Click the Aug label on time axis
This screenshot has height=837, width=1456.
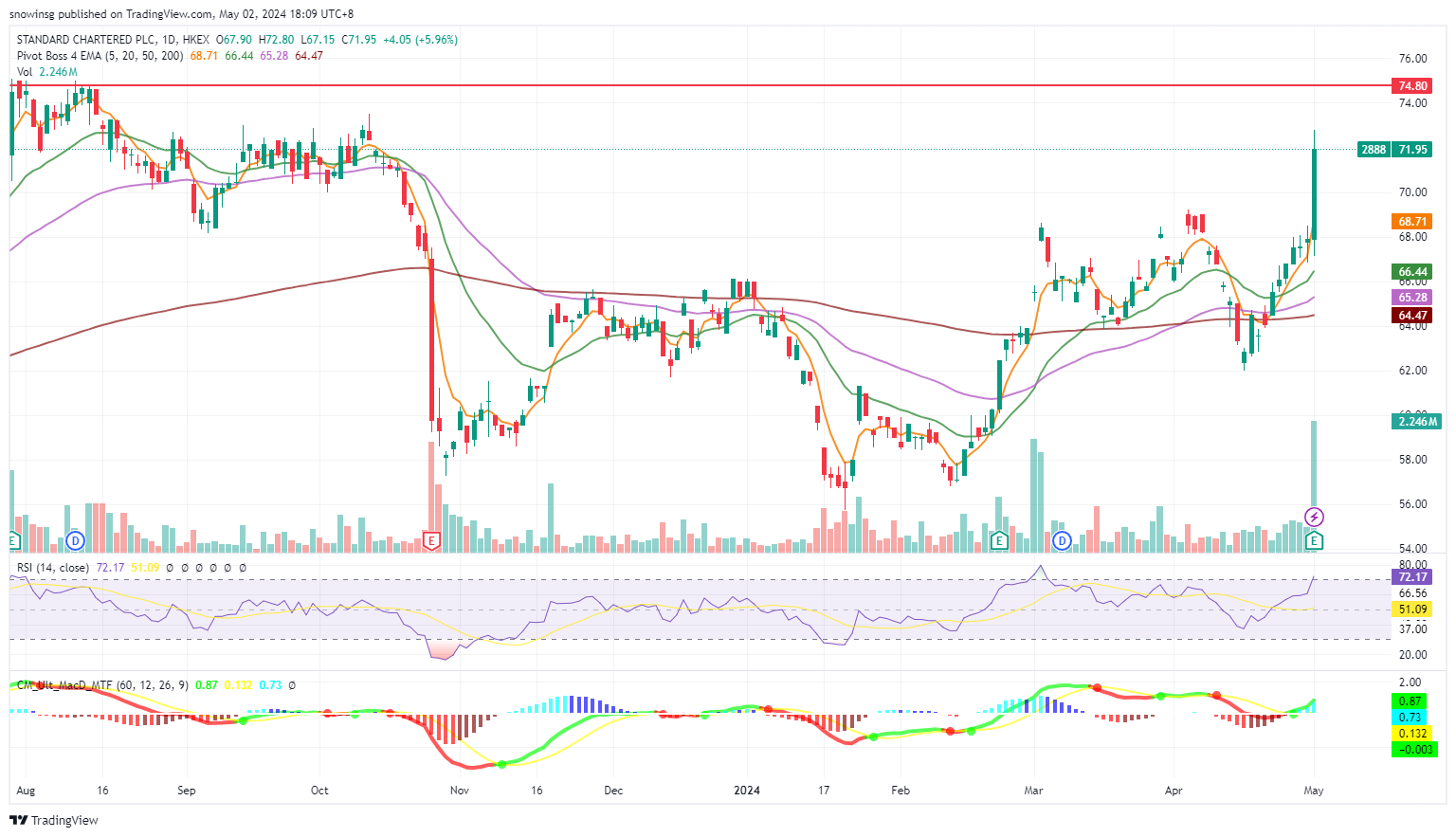[x=26, y=791]
